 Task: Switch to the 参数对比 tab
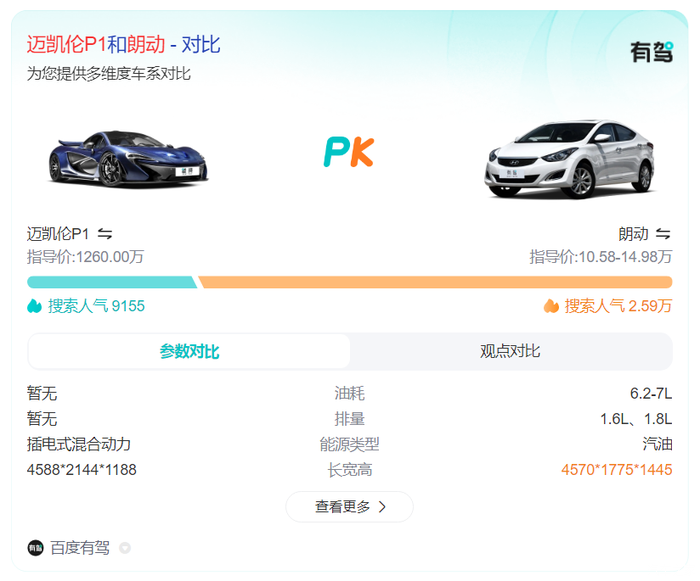pyautogui.click(x=189, y=351)
